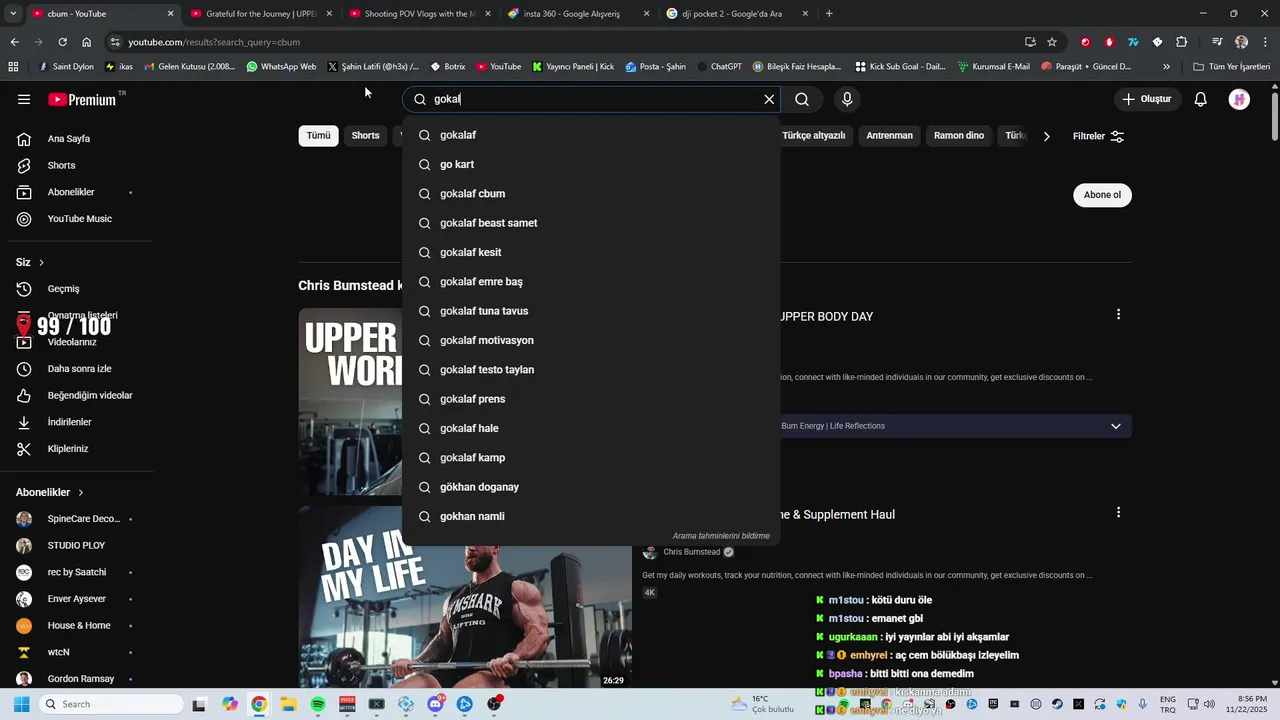This screenshot has width=1280, height=720.
Task: Select the go kart suggestion
Action: [x=591, y=164]
